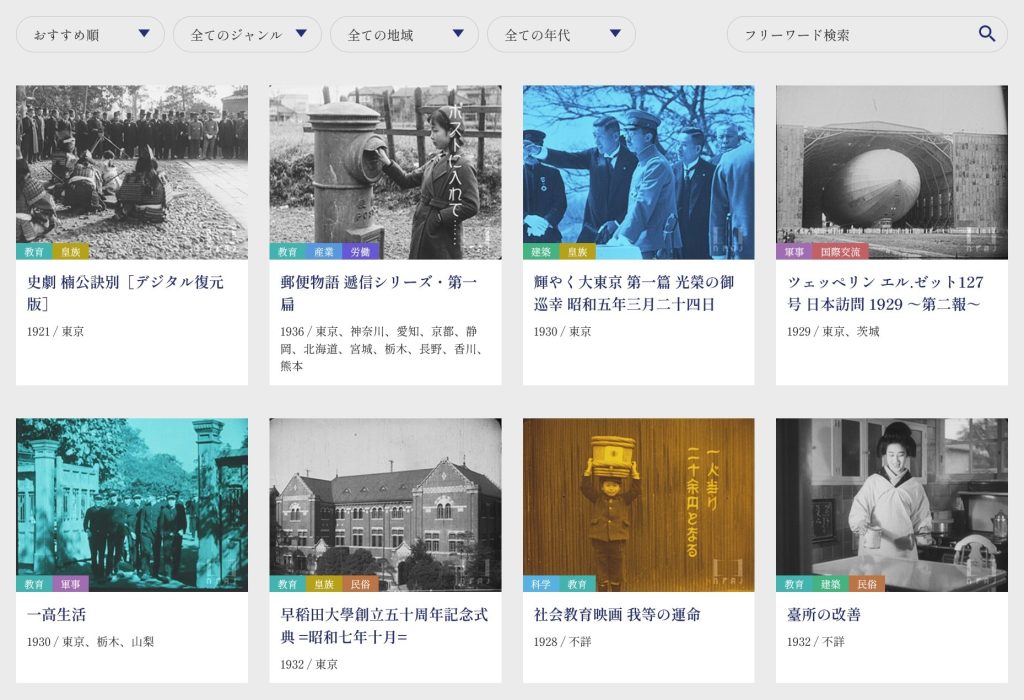Select the 国際交流 tag on Zeppelin card
The image size is (1024, 700).
click(838, 252)
